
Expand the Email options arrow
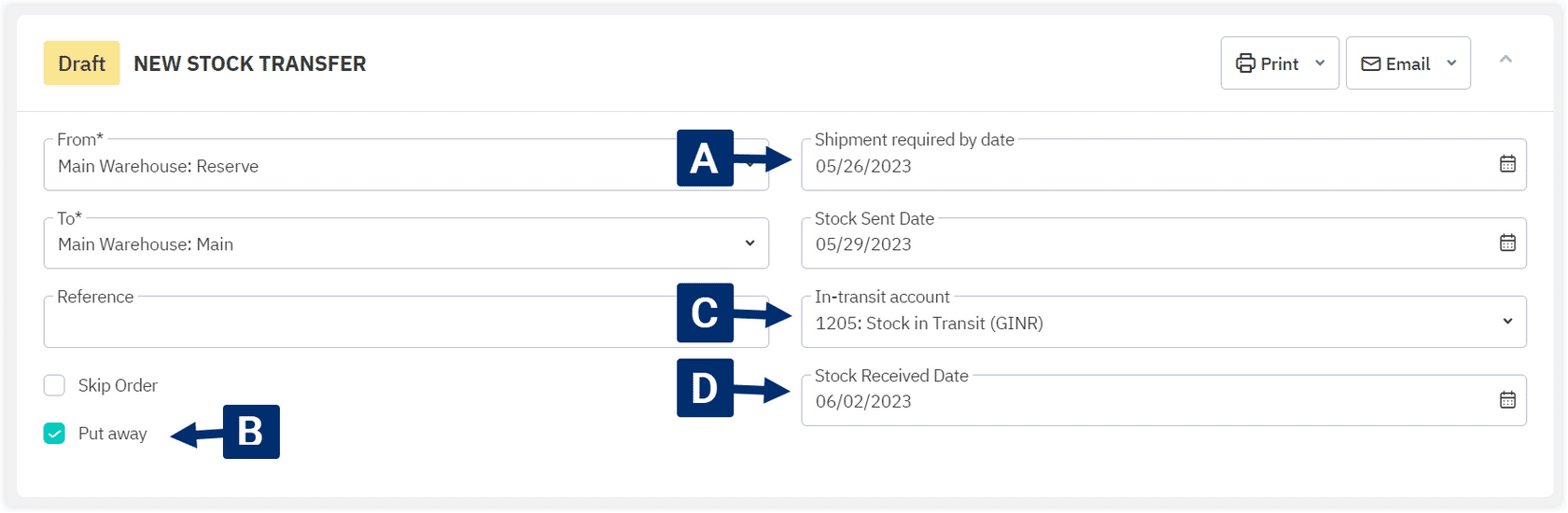point(1451,63)
